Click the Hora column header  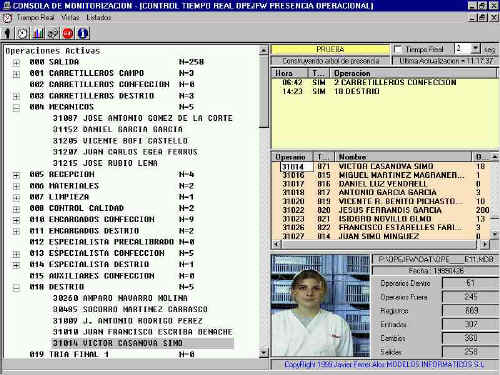click(290, 73)
